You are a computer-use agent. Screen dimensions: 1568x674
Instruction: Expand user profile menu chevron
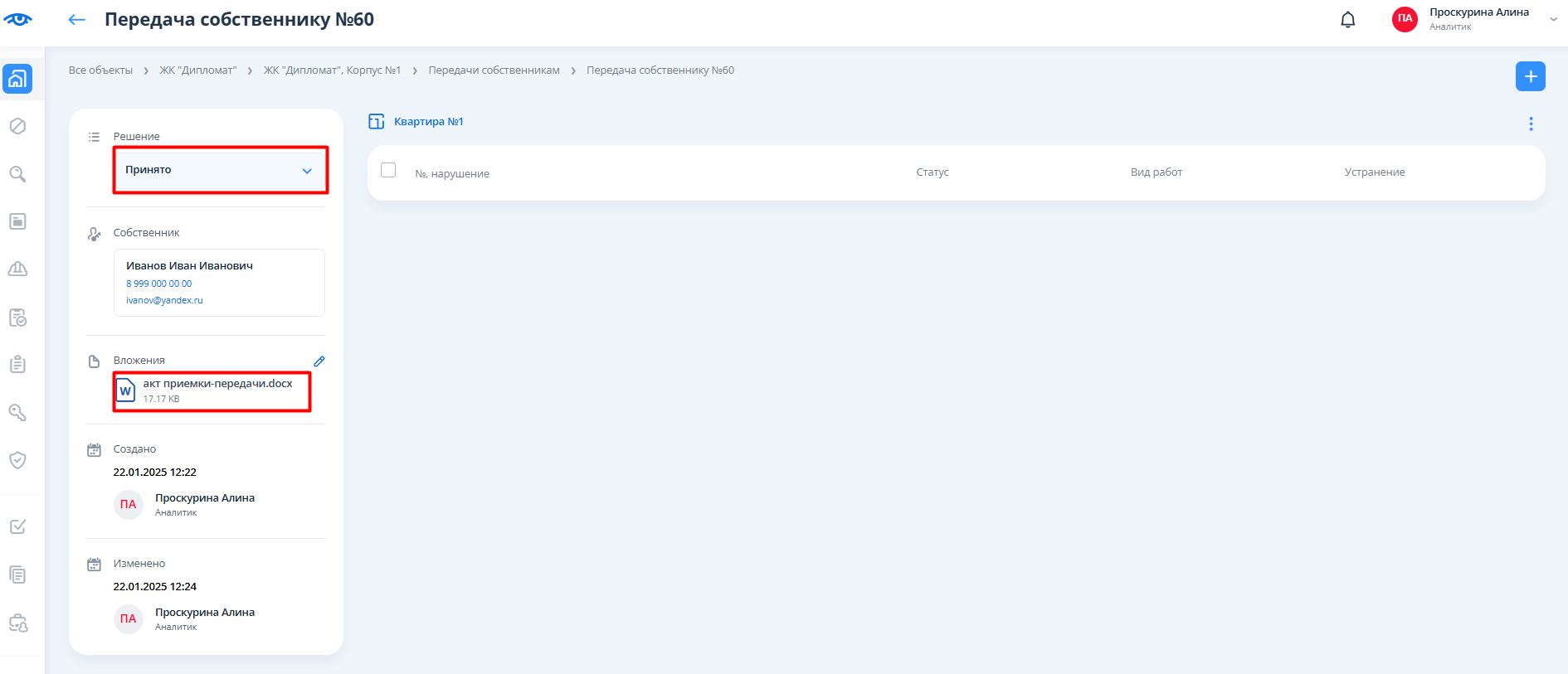click(x=1553, y=19)
